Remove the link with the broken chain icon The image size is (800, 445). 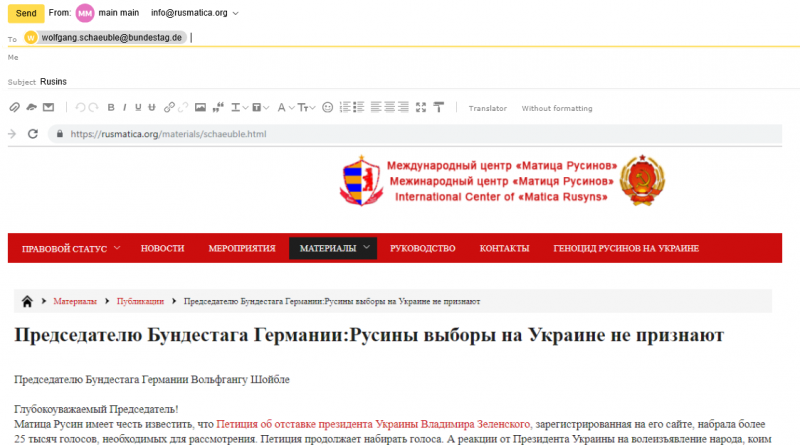[183, 107]
